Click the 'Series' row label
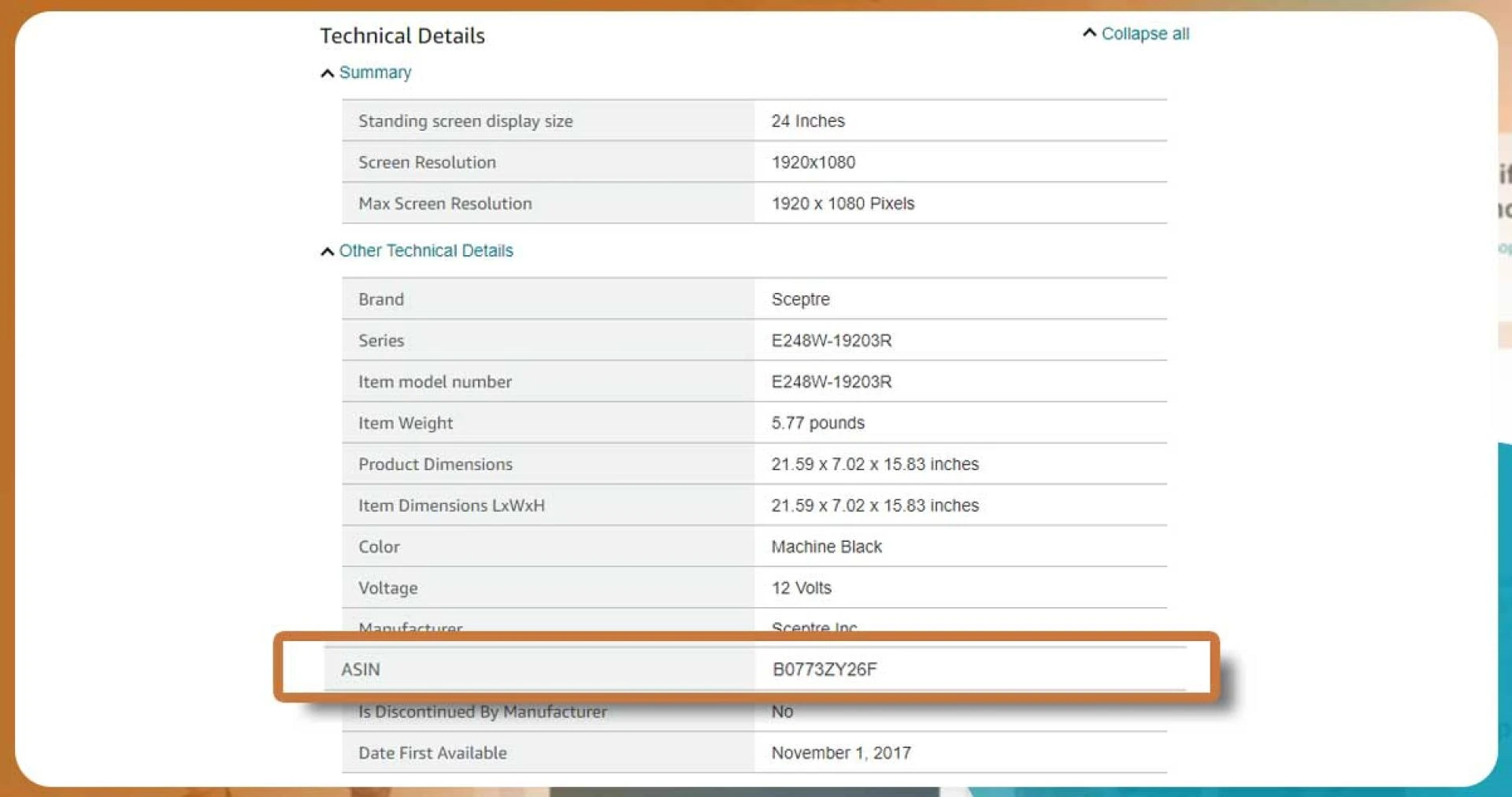1512x797 pixels. coord(381,340)
